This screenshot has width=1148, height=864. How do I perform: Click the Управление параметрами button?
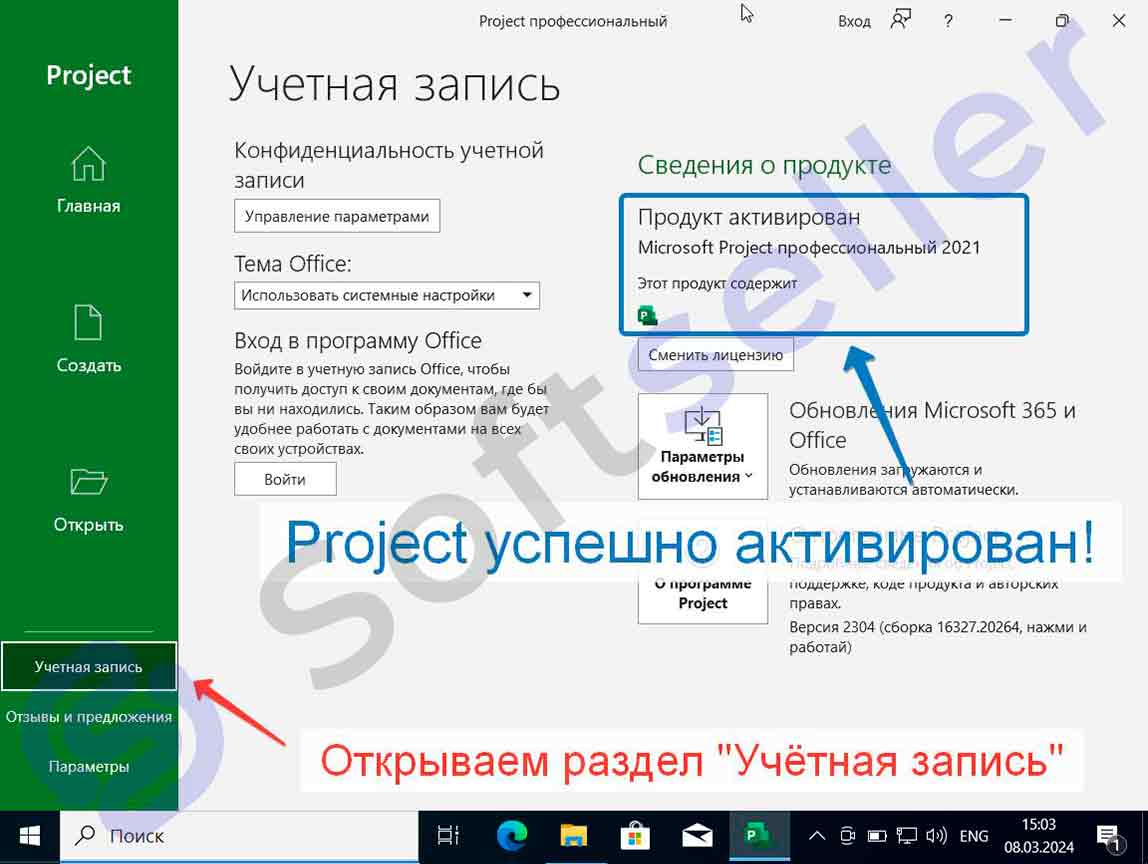(x=337, y=216)
